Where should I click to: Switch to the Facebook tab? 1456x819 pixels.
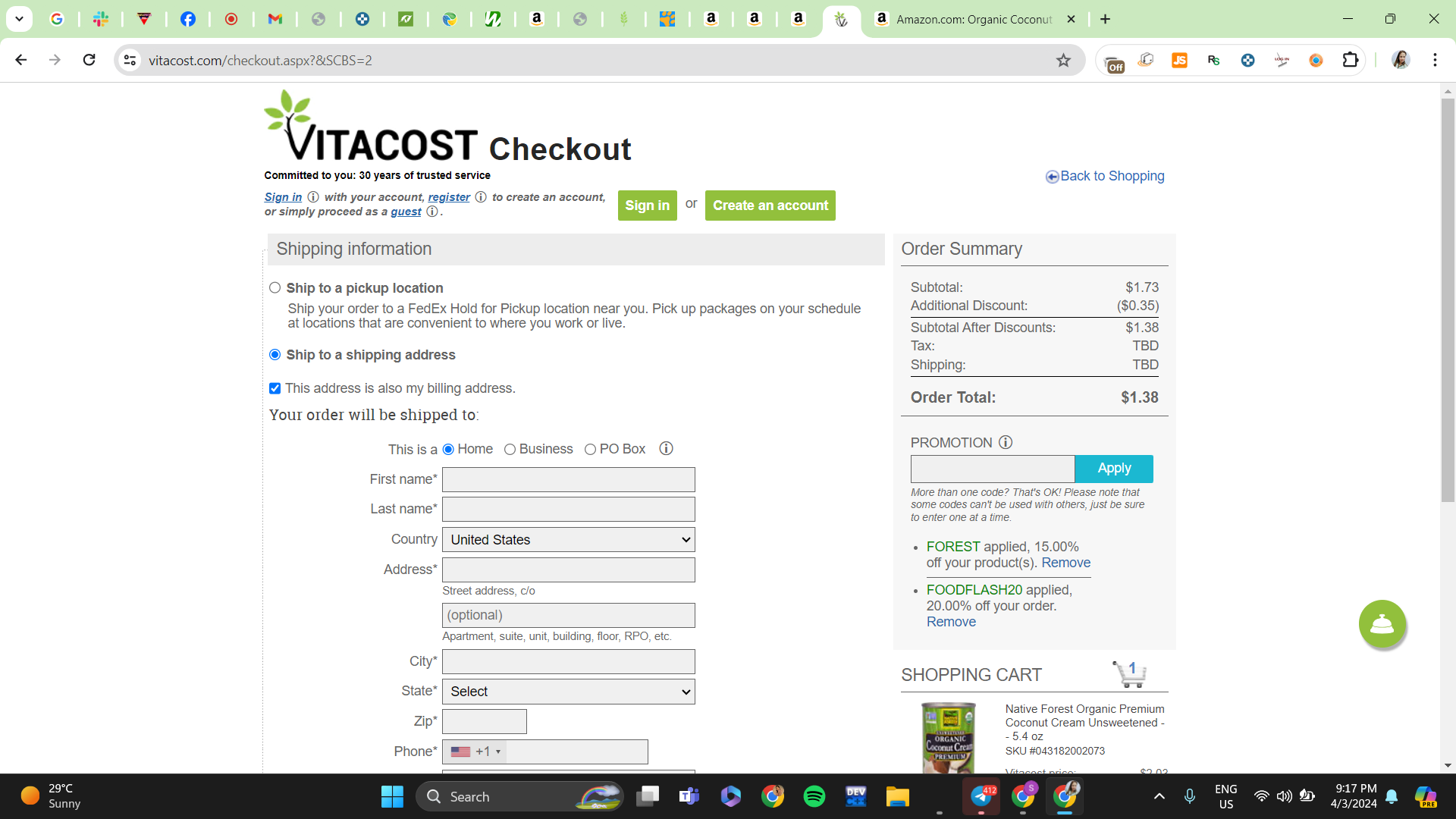188,19
